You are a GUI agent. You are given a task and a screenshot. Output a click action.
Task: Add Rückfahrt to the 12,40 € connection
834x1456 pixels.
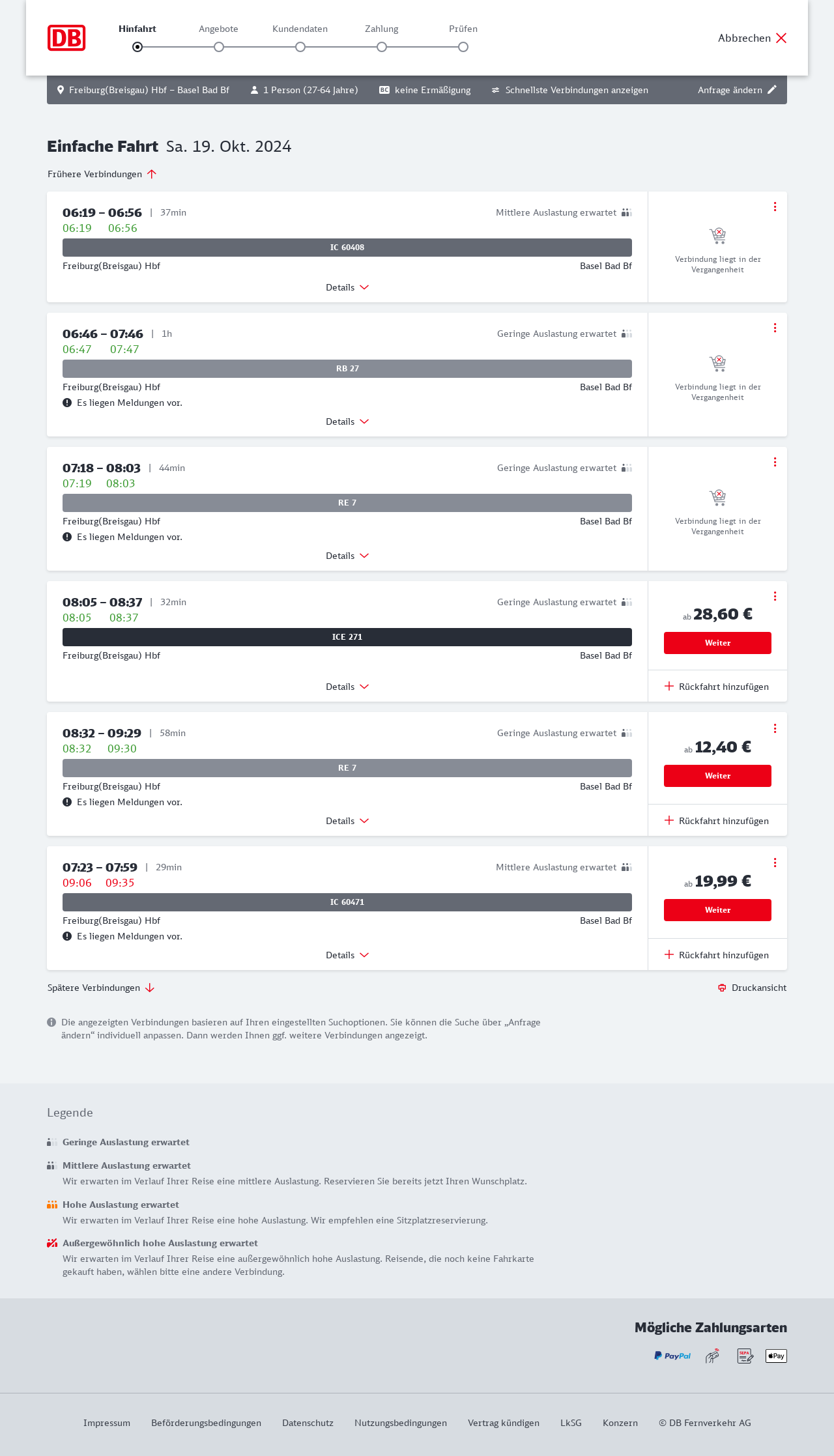717,821
